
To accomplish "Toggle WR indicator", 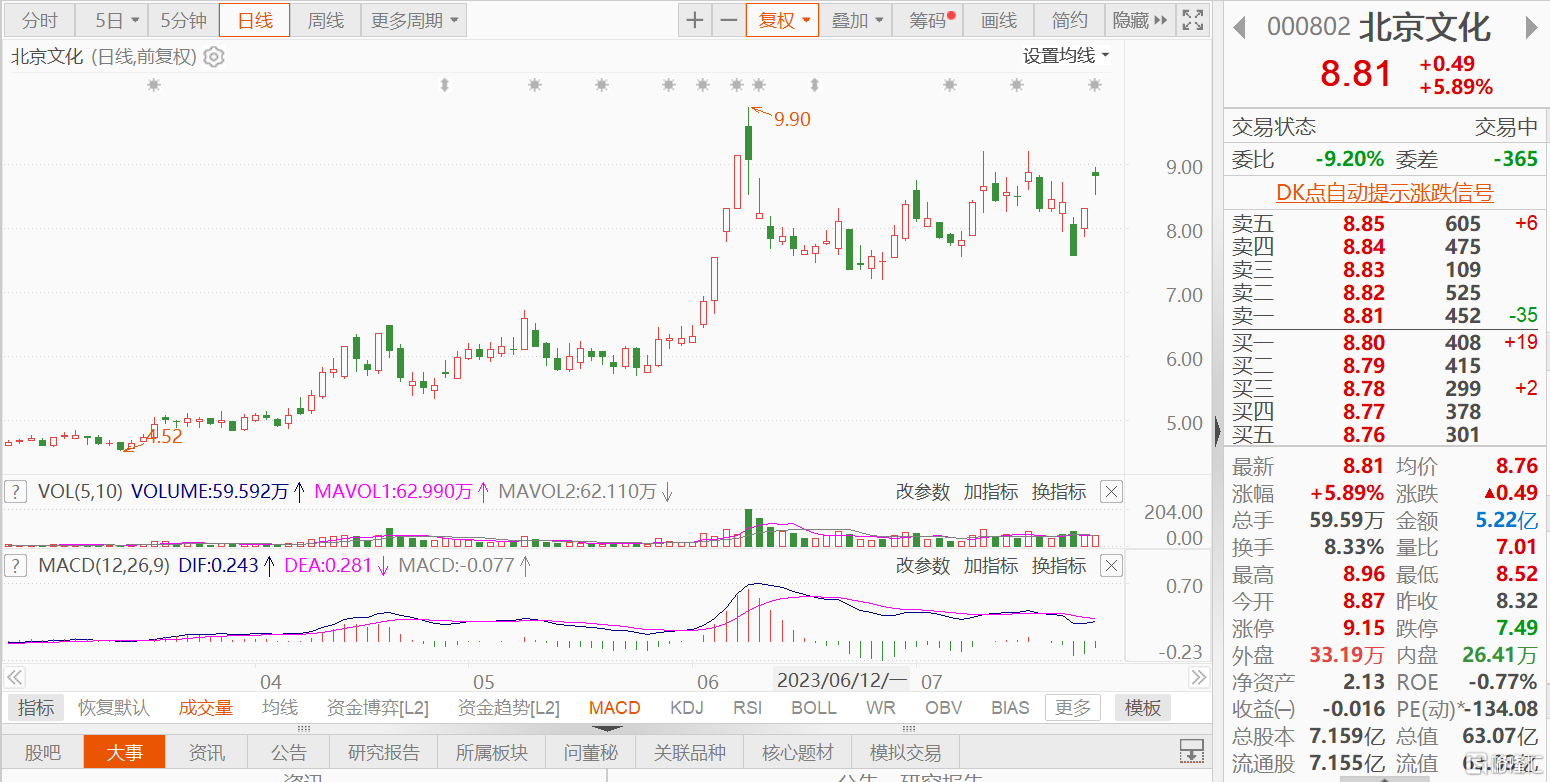I will click(881, 708).
